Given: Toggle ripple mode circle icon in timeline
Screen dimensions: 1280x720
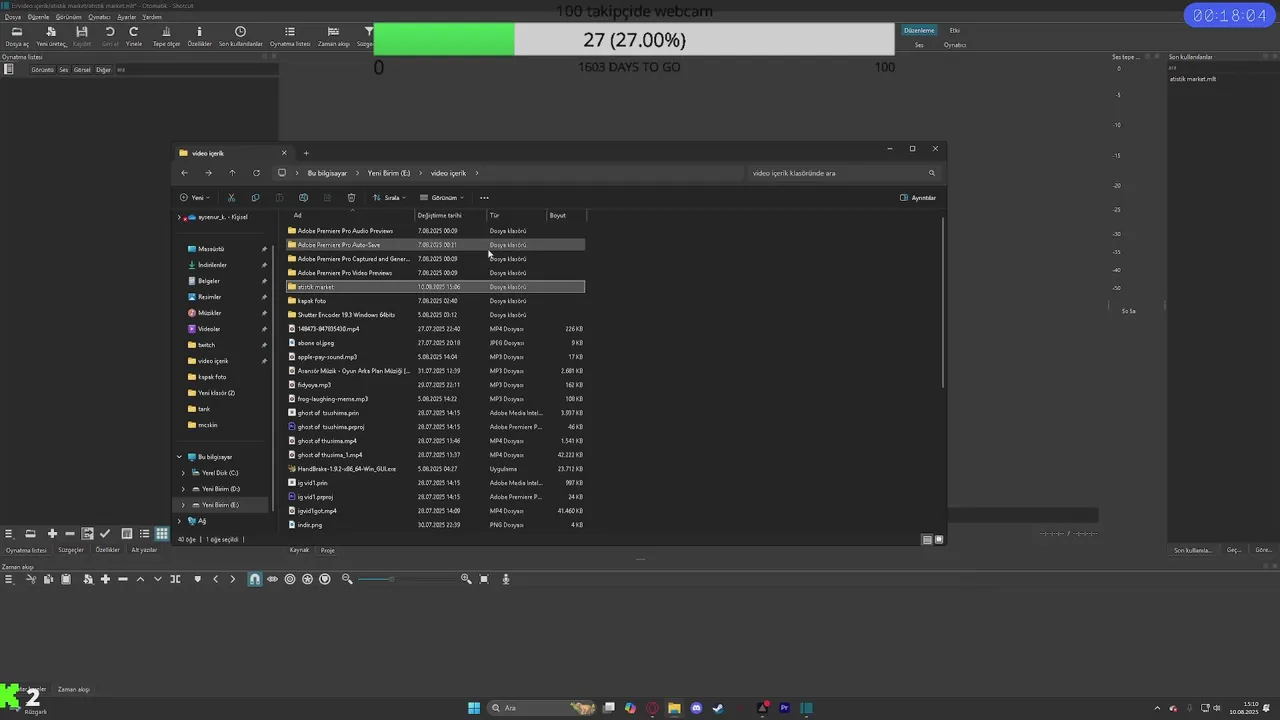Looking at the screenshot, I should tap(290, 579).
